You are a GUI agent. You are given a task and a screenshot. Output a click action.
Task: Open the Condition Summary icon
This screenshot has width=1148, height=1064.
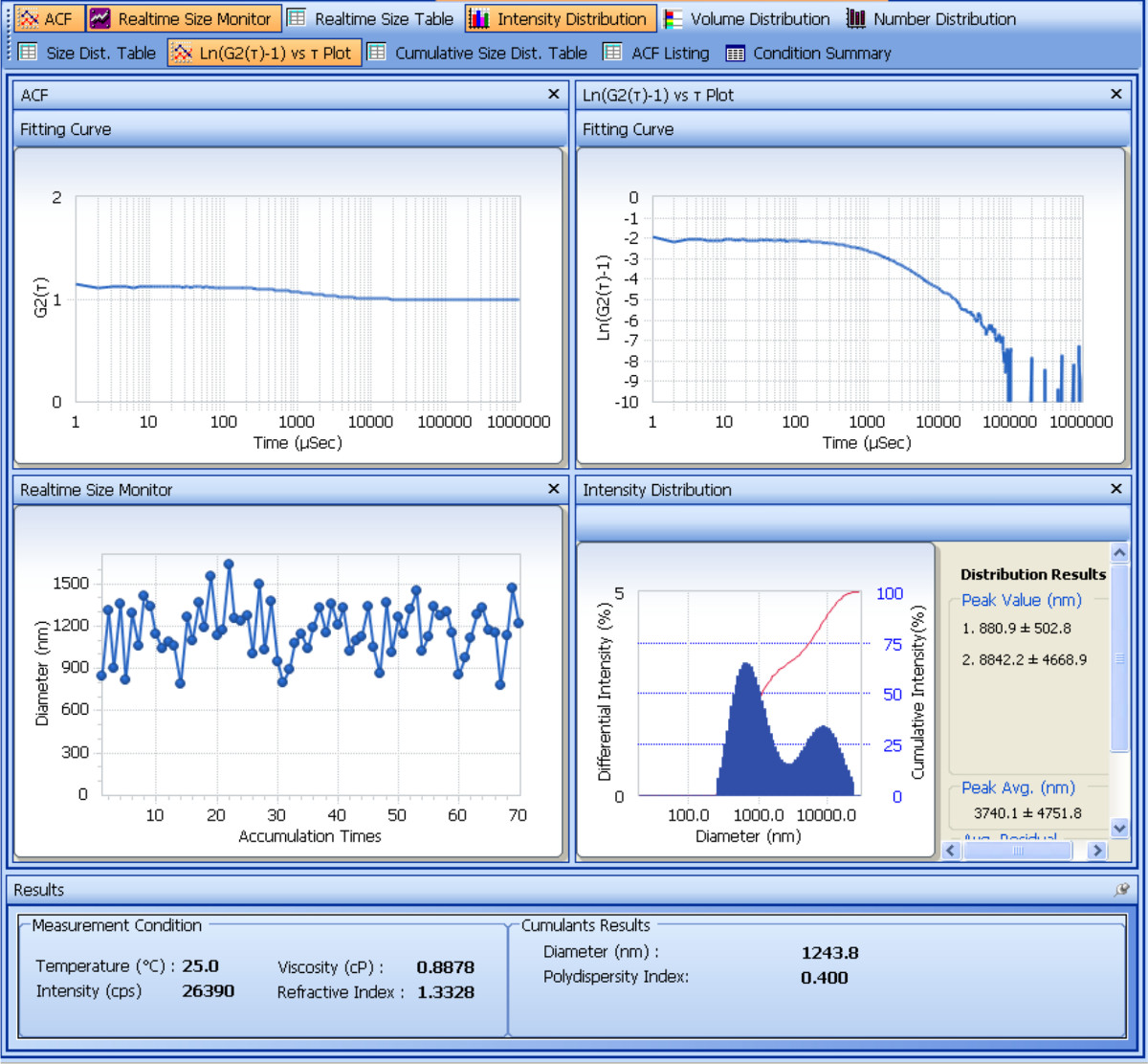(x=735, y=53)
